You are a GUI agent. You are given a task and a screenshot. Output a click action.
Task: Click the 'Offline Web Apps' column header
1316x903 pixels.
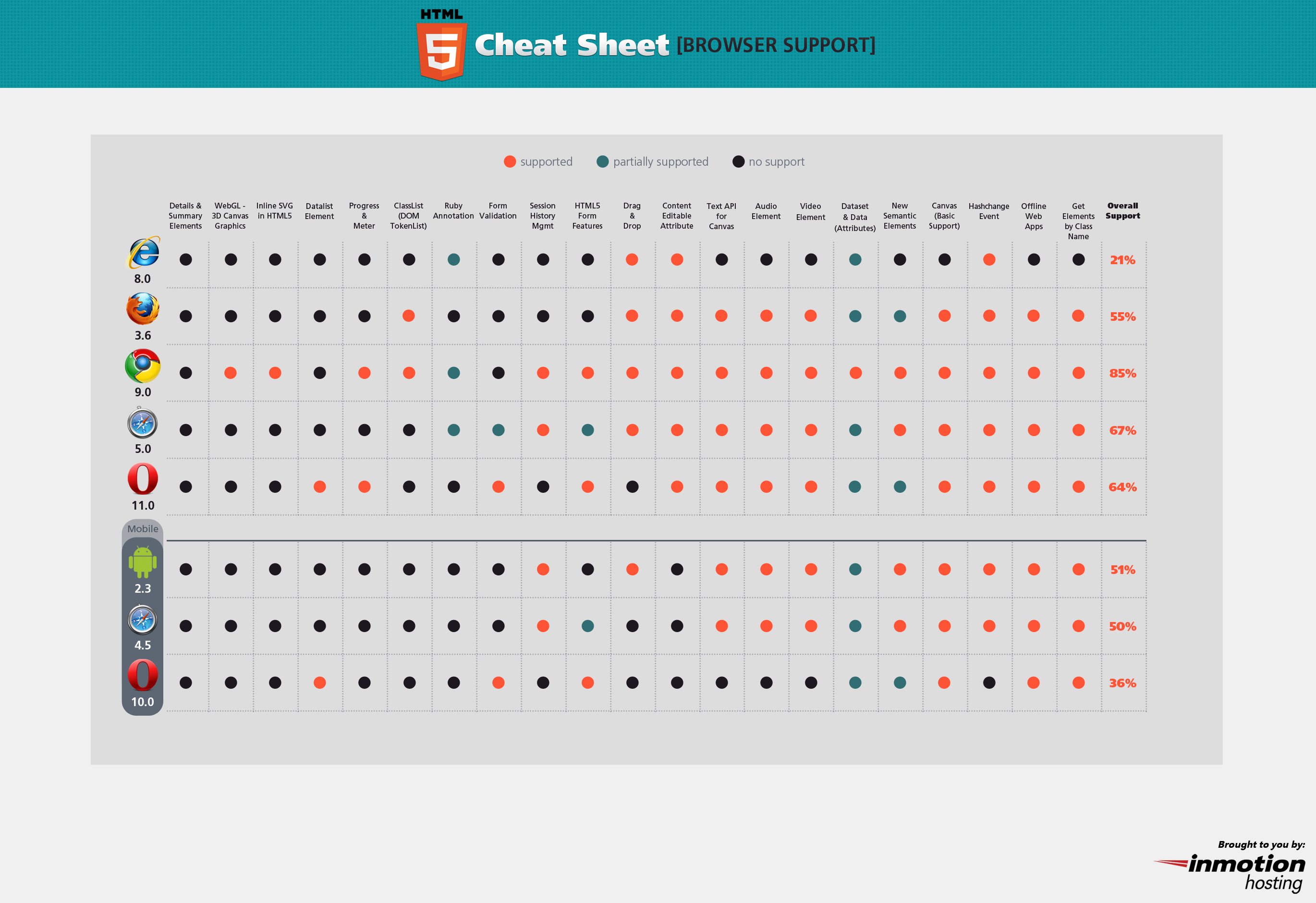1034,216
